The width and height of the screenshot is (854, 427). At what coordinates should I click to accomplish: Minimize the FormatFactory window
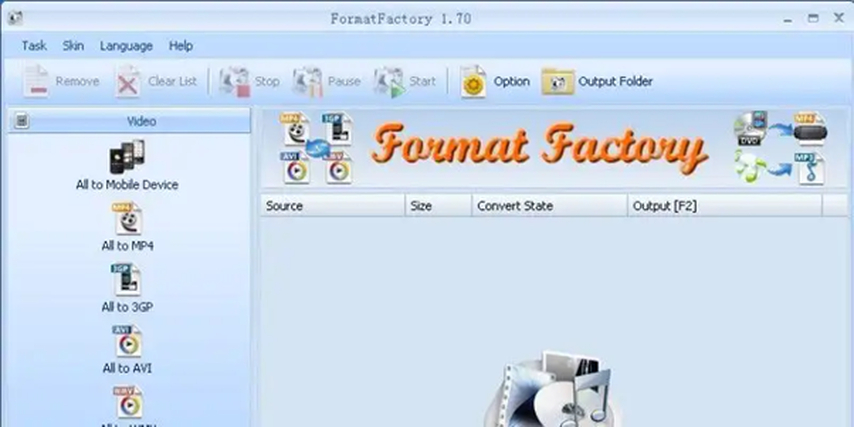click(x=788, y=20)
